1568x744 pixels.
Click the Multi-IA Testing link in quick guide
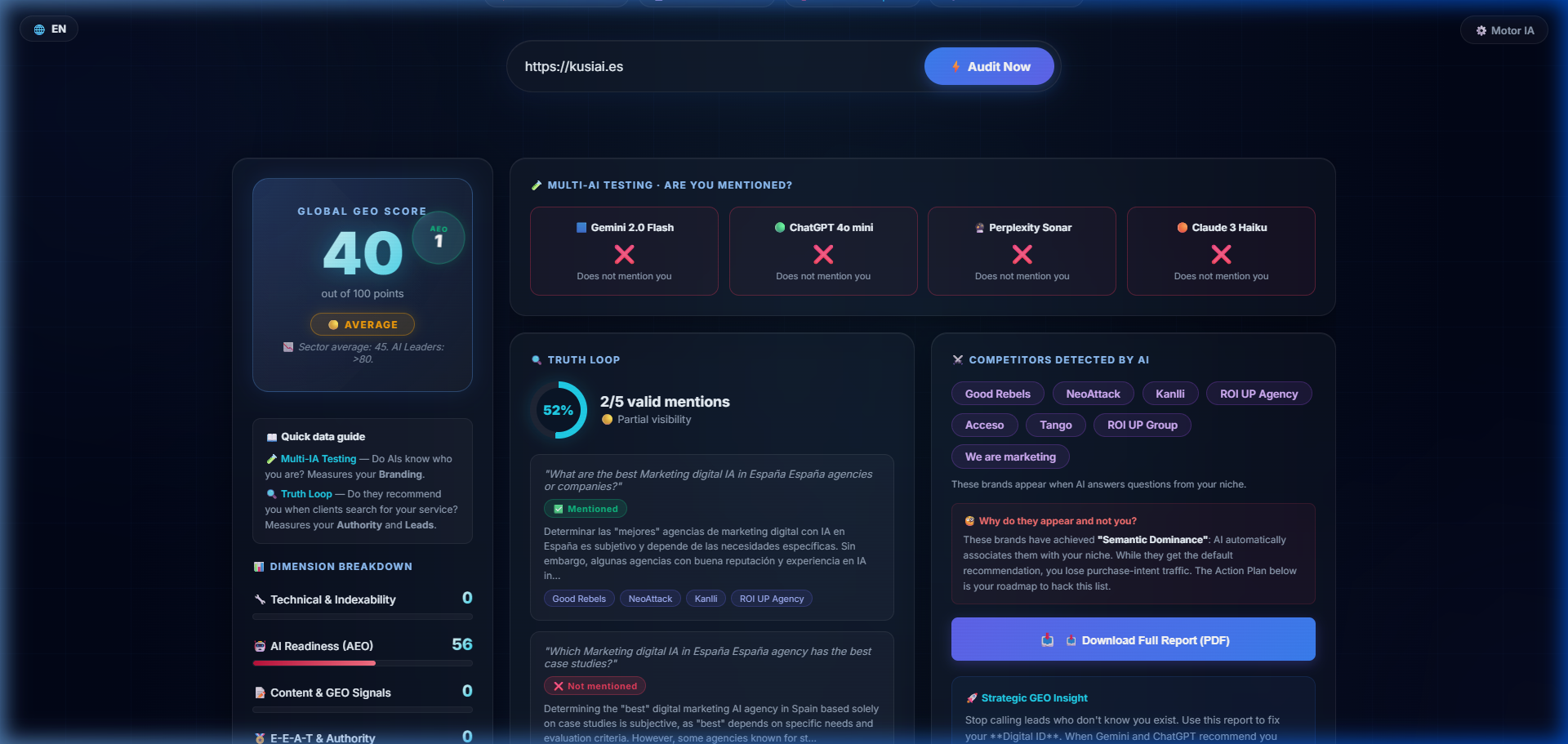(x=318, y=459)
